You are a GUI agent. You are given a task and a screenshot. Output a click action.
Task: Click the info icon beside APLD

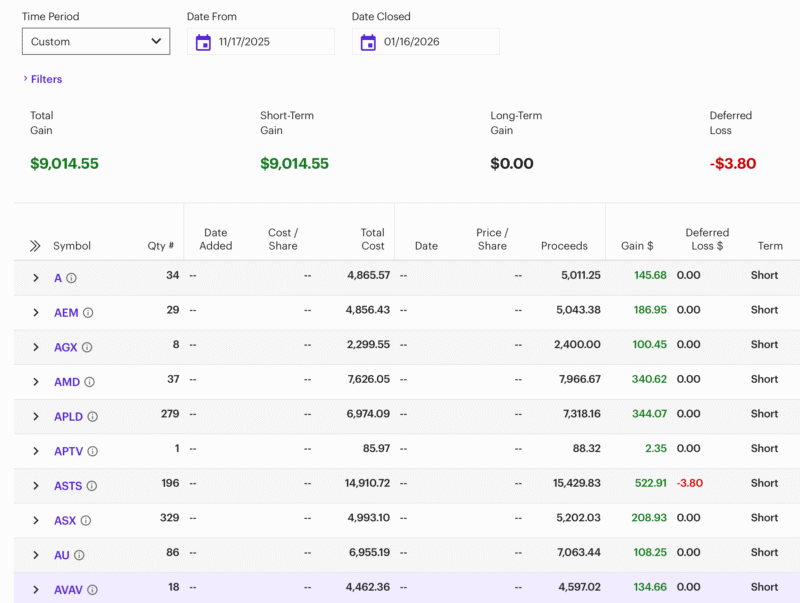point(93,417)
